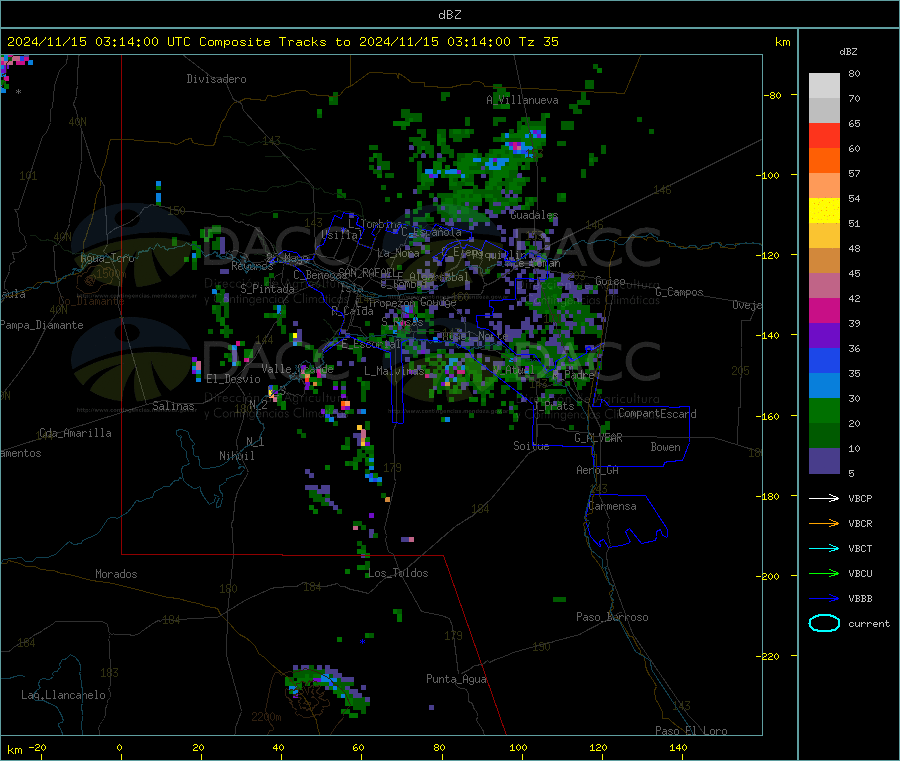This screenshot has height=761, width=900.
Task: Click the green VBCU arrow legend icon
Action: pyautogui.click(x=824, y=573)
